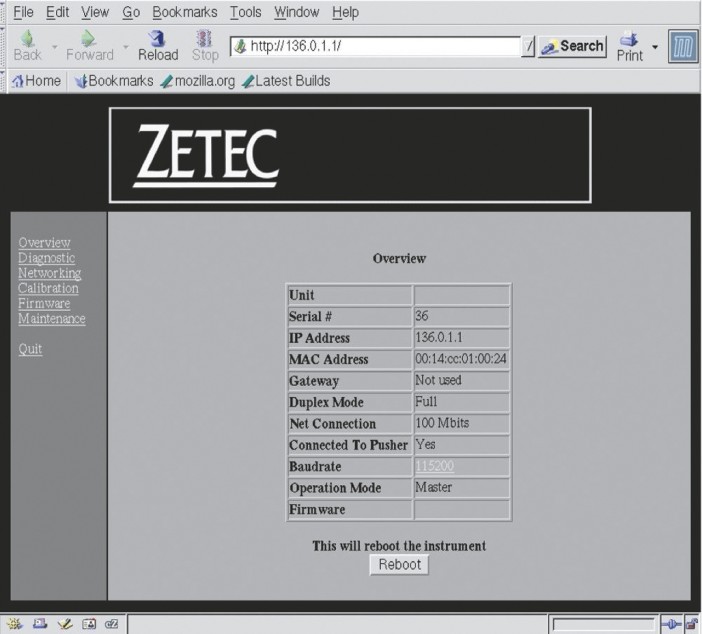Screen dimensions: 702x634
Task: Open Navigator from the status bar icon
Action: click(13, 625)
